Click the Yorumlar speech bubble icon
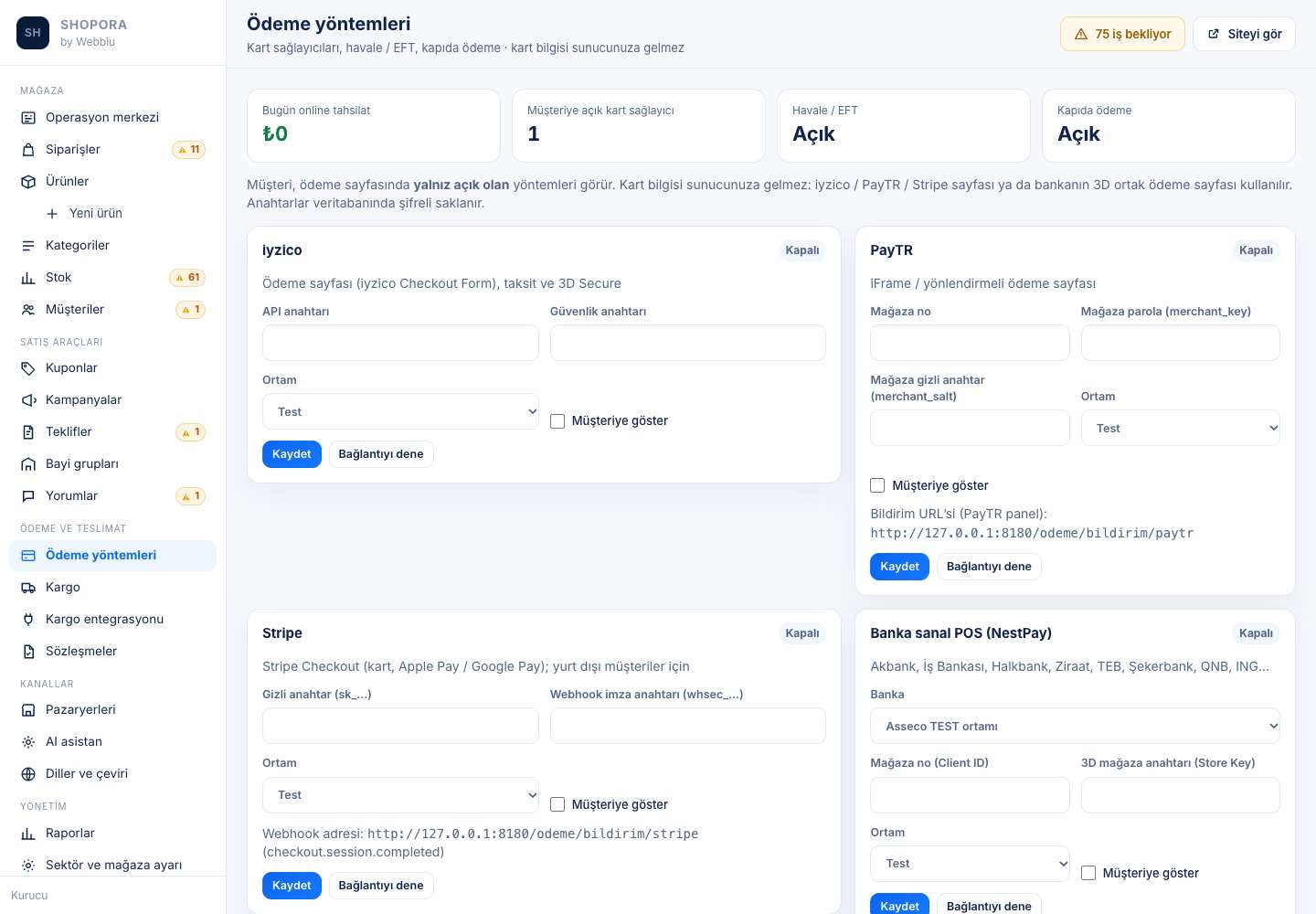The width and height of the screenshot is (1316, 914). point(28,496)
